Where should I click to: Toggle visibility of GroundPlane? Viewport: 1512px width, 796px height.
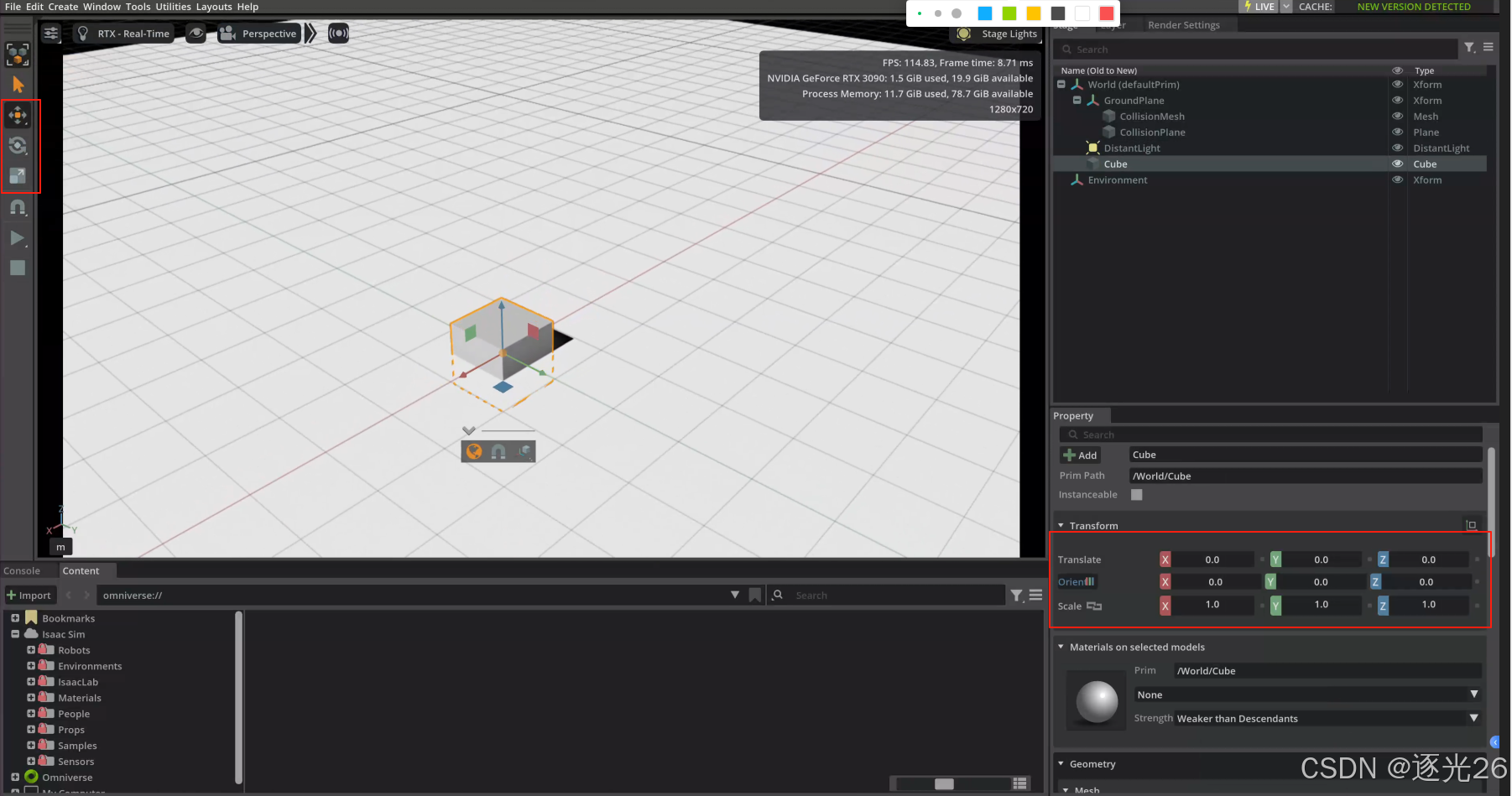pos(1398,101)
